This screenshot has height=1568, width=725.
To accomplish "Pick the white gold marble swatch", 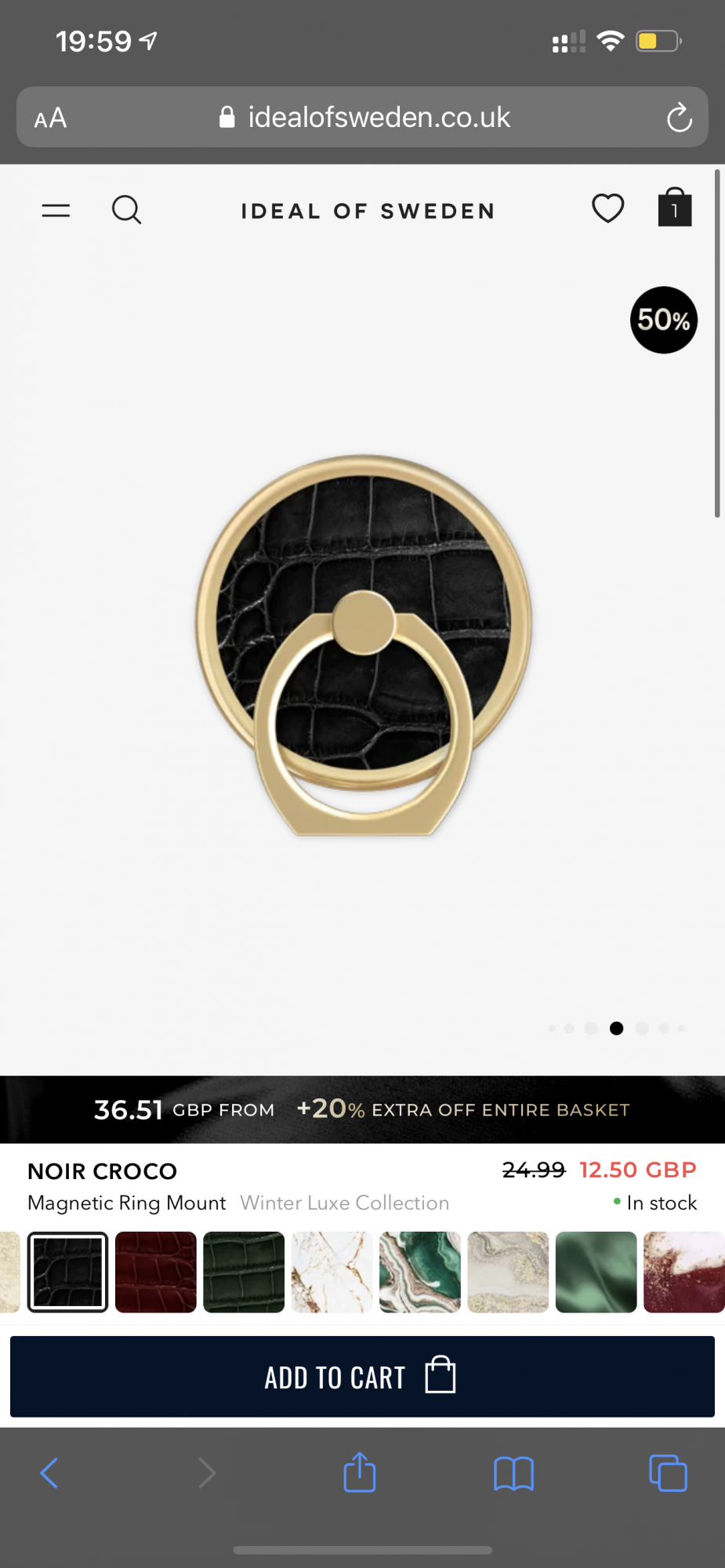I will (x=332, y=1272).
